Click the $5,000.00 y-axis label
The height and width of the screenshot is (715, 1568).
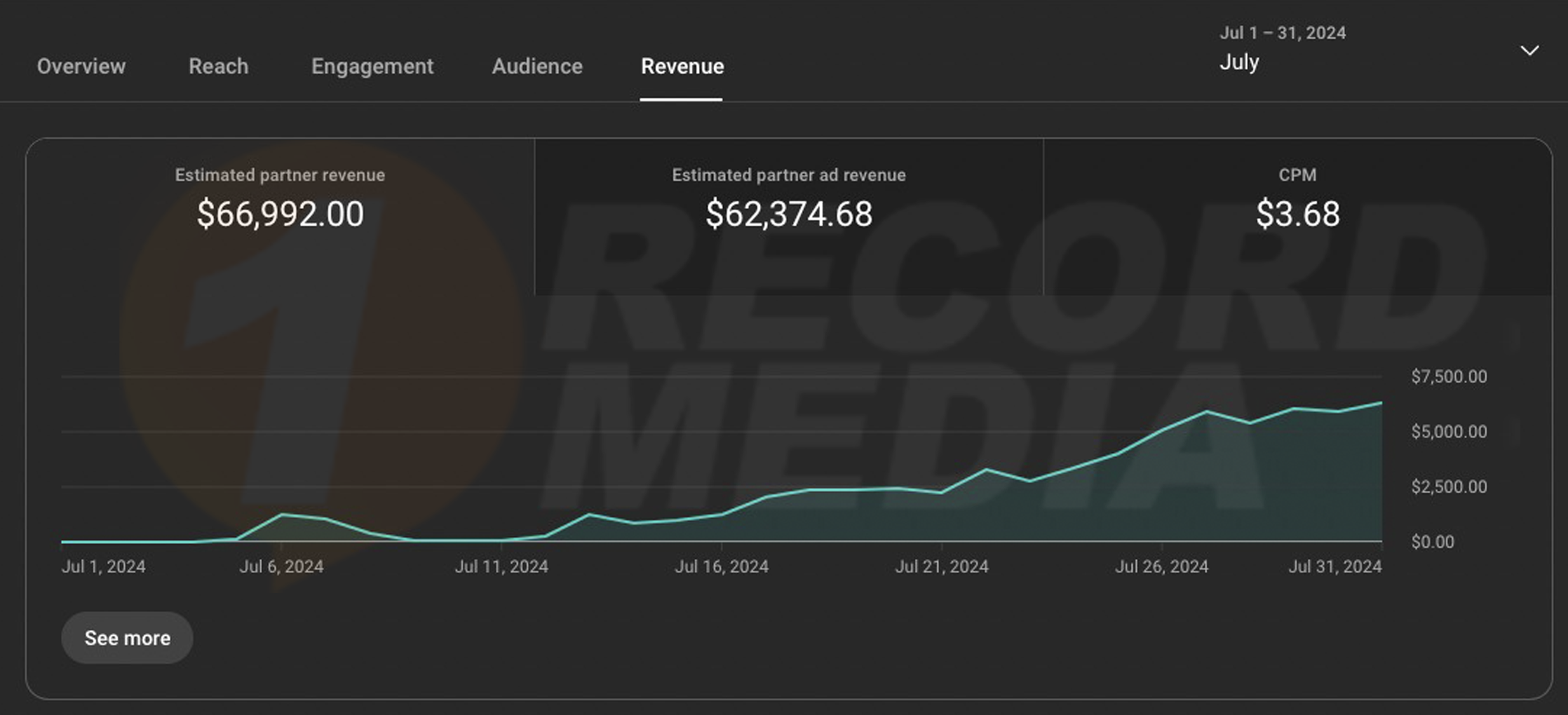coord(1449,432)
